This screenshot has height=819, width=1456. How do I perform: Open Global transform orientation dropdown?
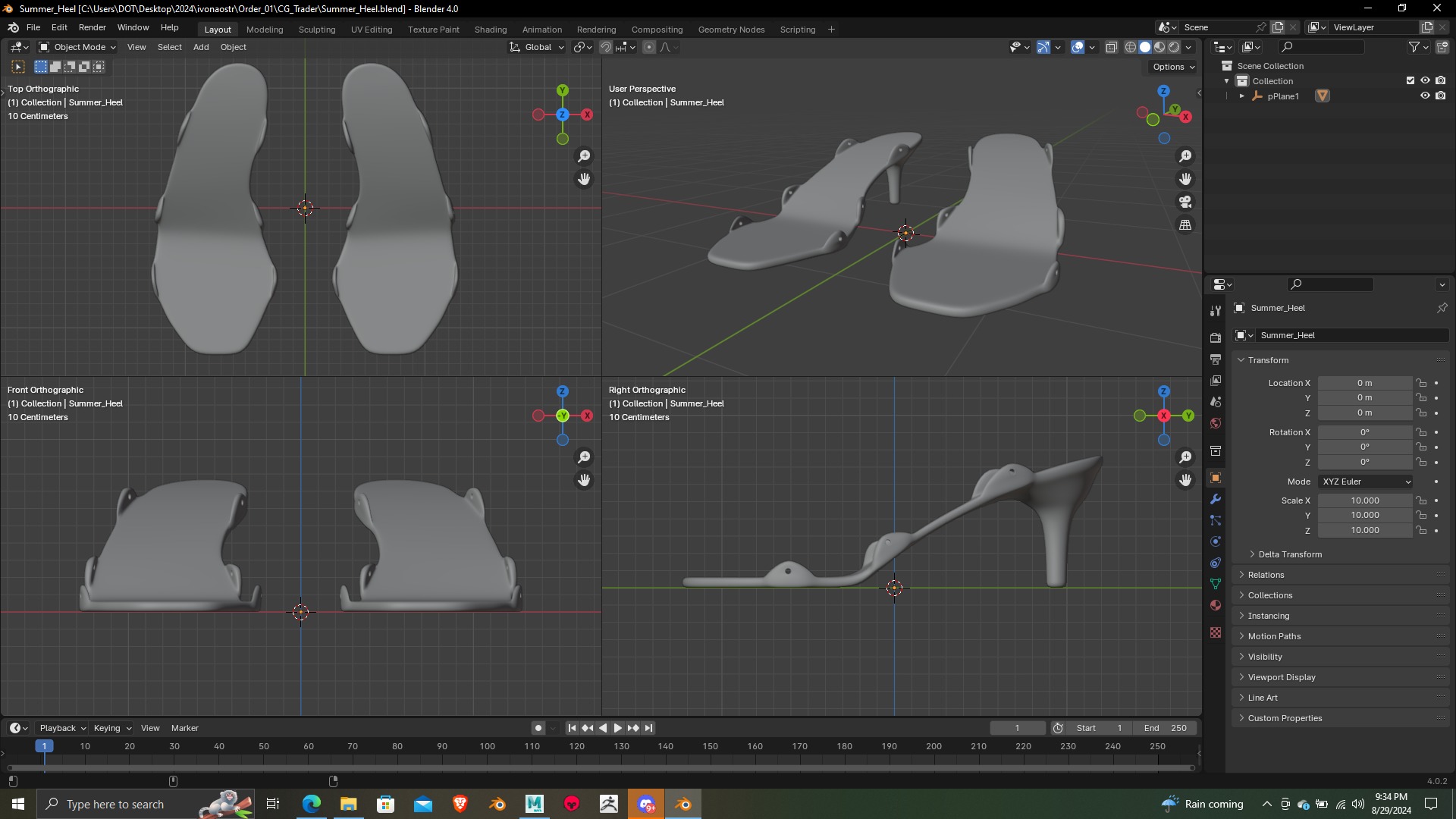pyautogui.click(x=537, y=47)
